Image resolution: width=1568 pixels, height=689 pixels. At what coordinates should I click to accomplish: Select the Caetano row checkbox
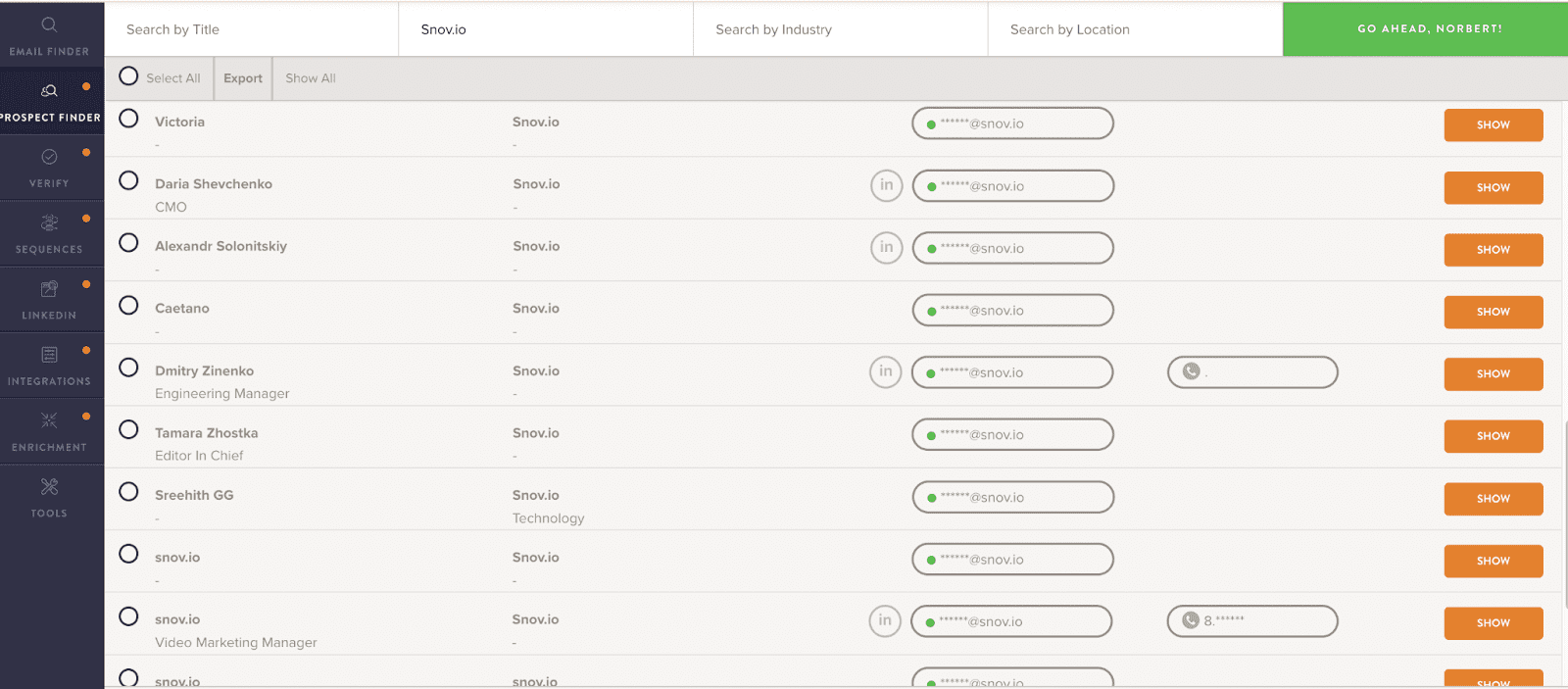[128, 305]
